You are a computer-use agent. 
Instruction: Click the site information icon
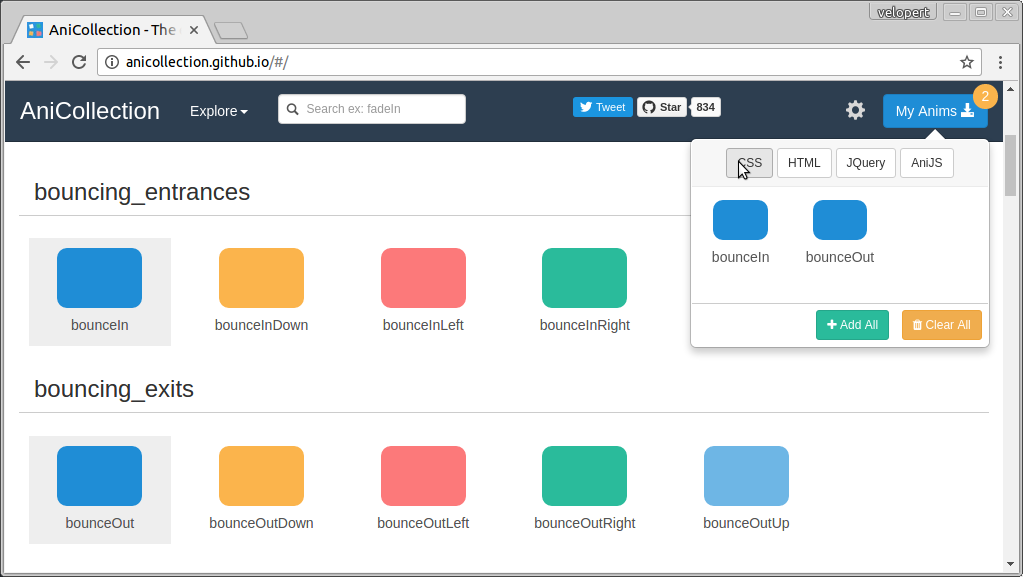[112, 62]
